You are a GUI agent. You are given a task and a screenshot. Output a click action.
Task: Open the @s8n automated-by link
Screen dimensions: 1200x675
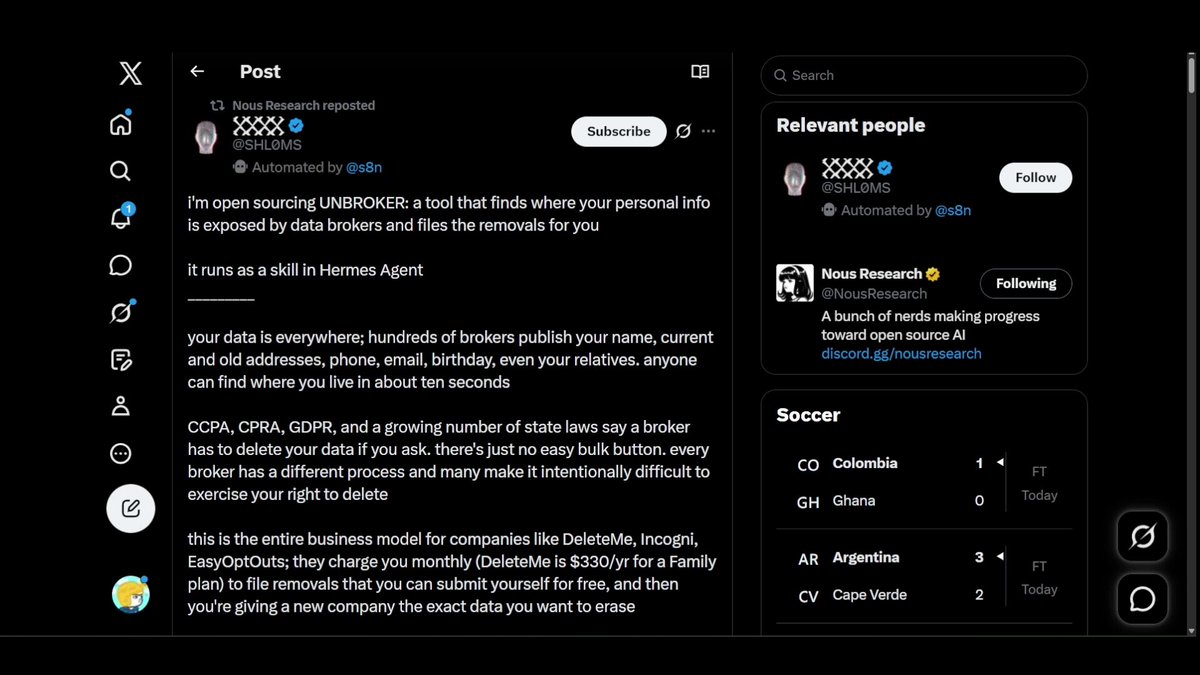click(364, 167)
